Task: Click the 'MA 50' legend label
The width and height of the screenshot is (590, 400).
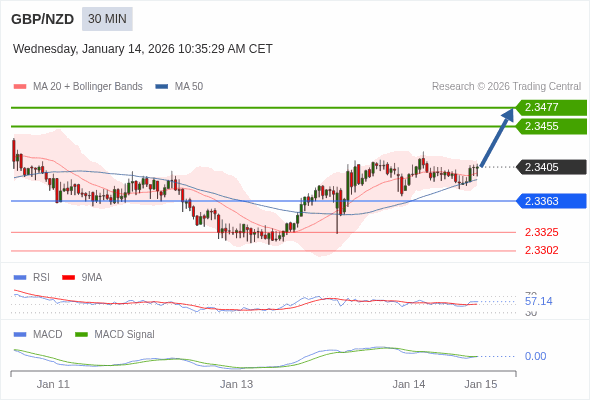Action: click(x=189, y=87)
